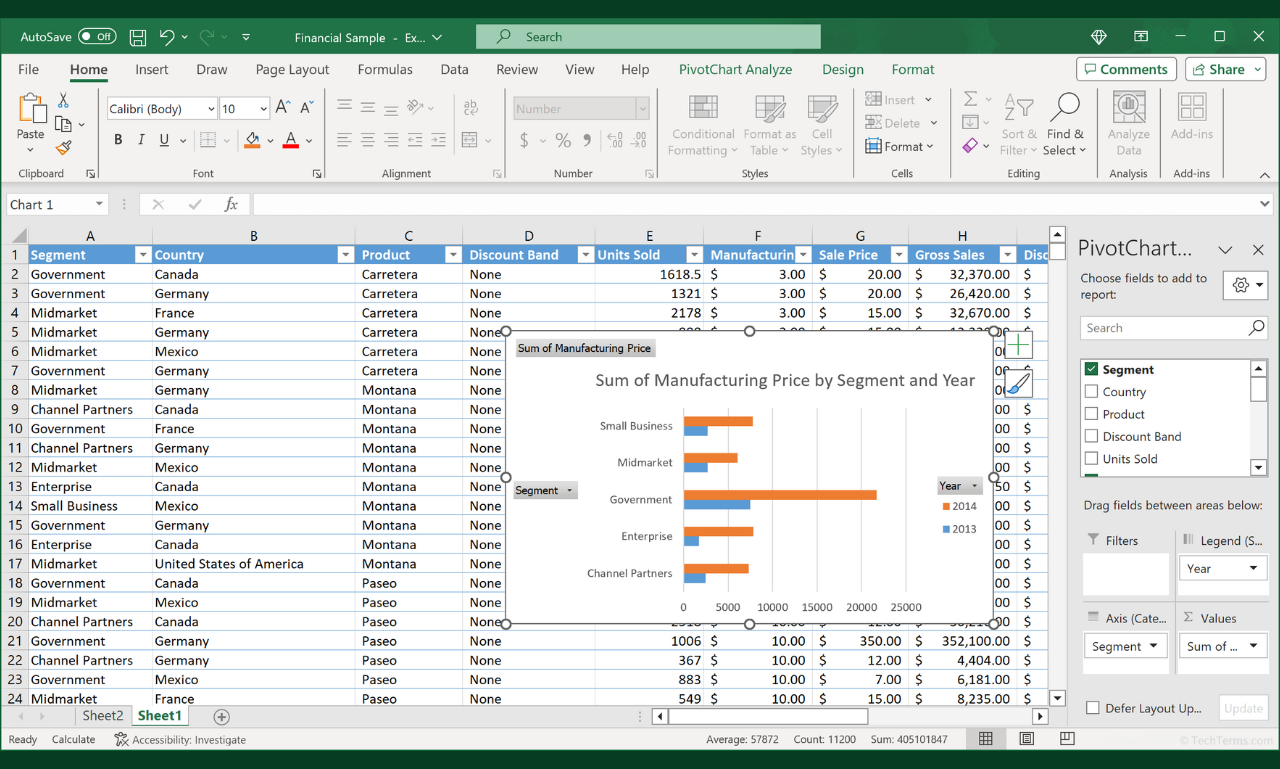Click the Chart Styles paintbrush icon
Viewport: 1280px width, 769px height.
pos(1018,384)
